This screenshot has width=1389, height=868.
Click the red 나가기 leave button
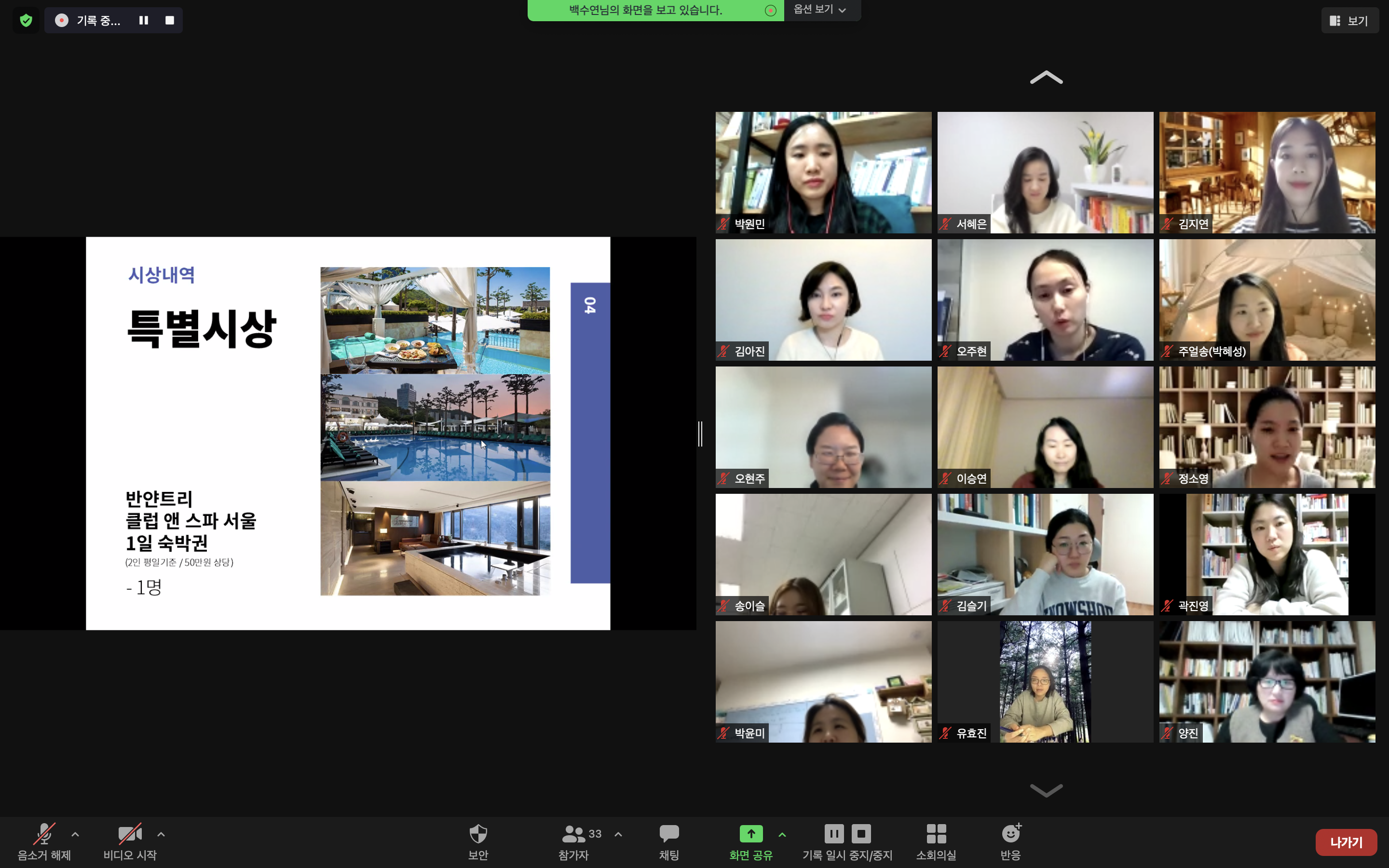pos(1346,842)
